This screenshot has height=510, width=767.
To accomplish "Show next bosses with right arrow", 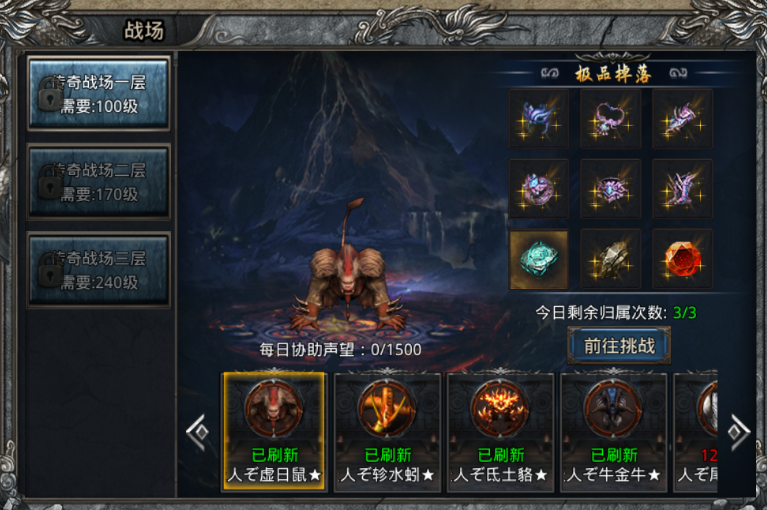I will click(738, 432).
